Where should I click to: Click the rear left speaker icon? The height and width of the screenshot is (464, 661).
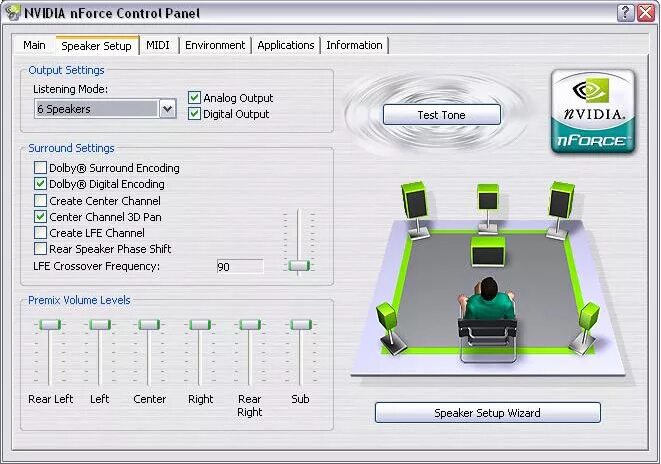390,328
